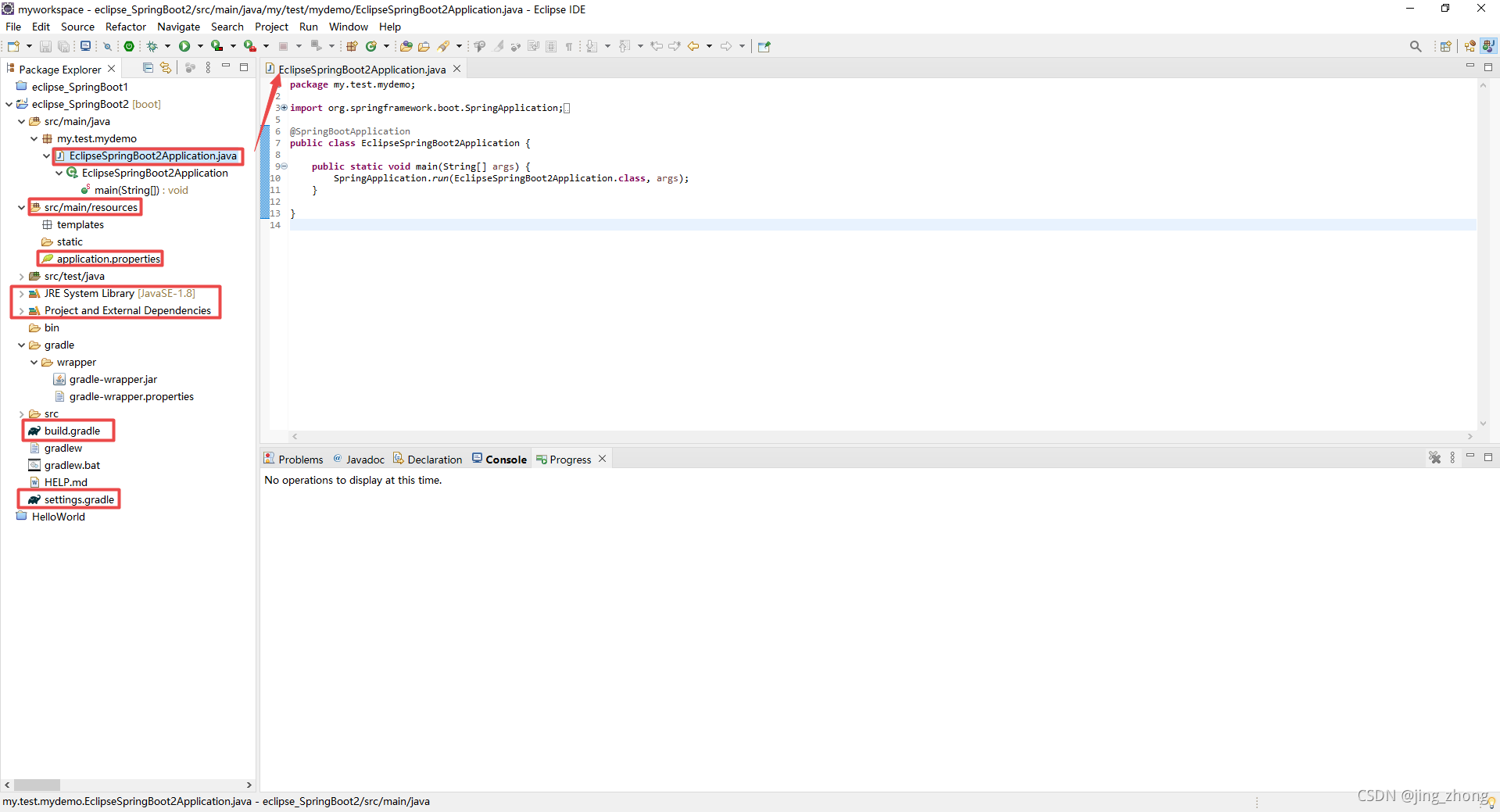Select application.properties file

click(108, 259)
